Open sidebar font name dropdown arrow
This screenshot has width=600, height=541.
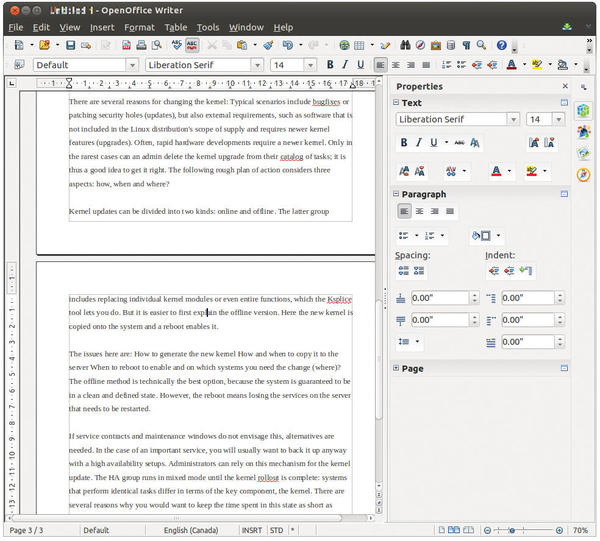pyautogui.click(x=514, y=119)
